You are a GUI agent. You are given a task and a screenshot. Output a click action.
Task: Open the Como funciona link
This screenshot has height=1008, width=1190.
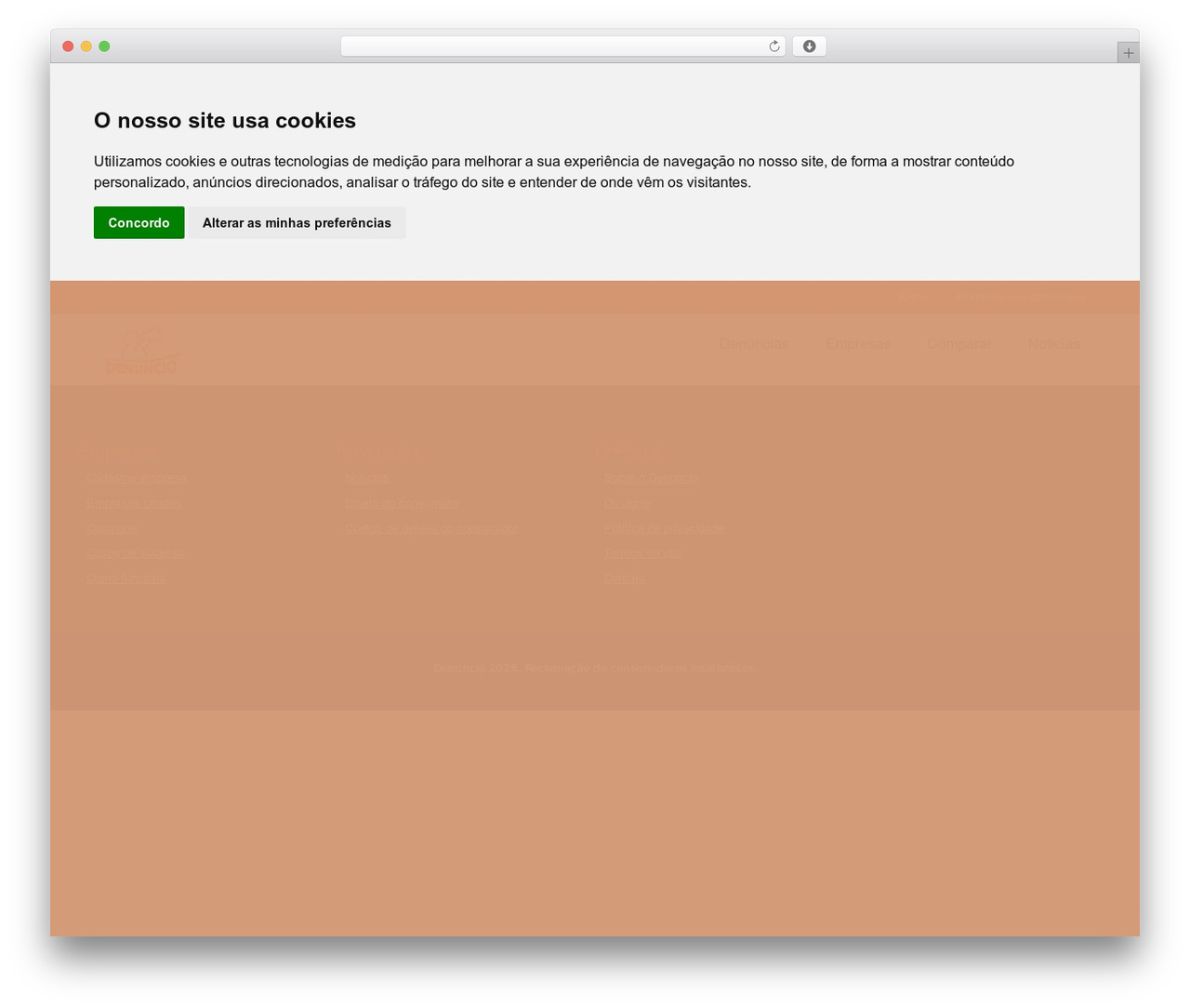[x=126, y=578]
